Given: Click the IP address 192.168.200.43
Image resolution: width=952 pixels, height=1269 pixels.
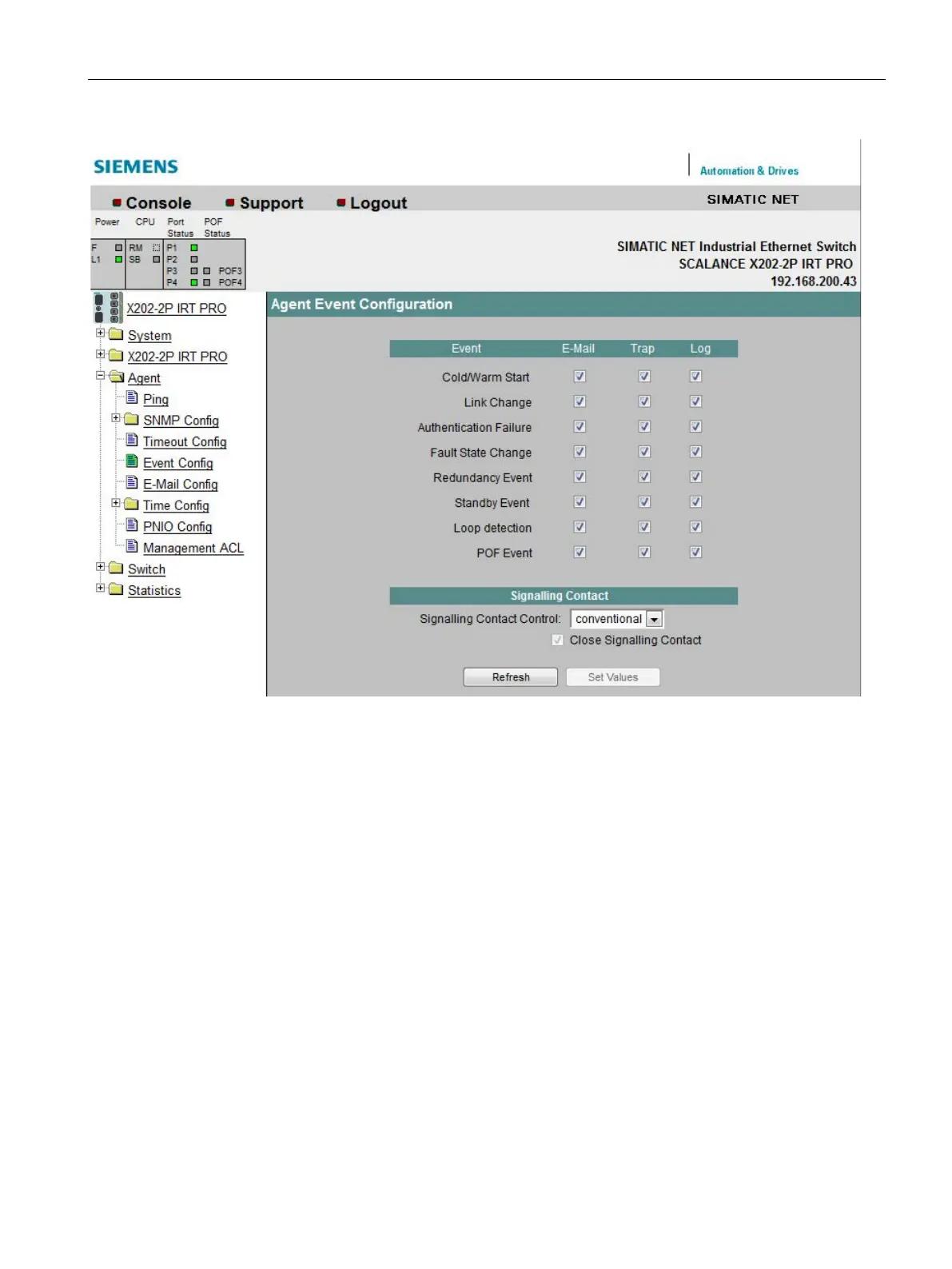Looking at the screenshot, I should [x=813, y=281].
